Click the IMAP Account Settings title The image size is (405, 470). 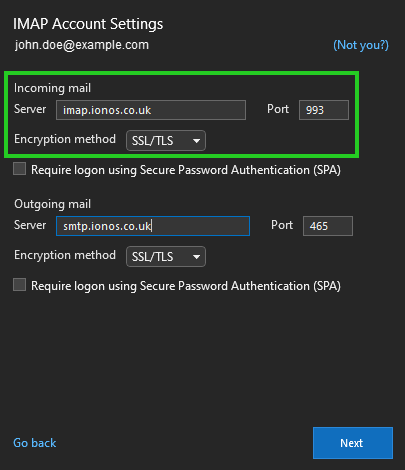(88, 24)
